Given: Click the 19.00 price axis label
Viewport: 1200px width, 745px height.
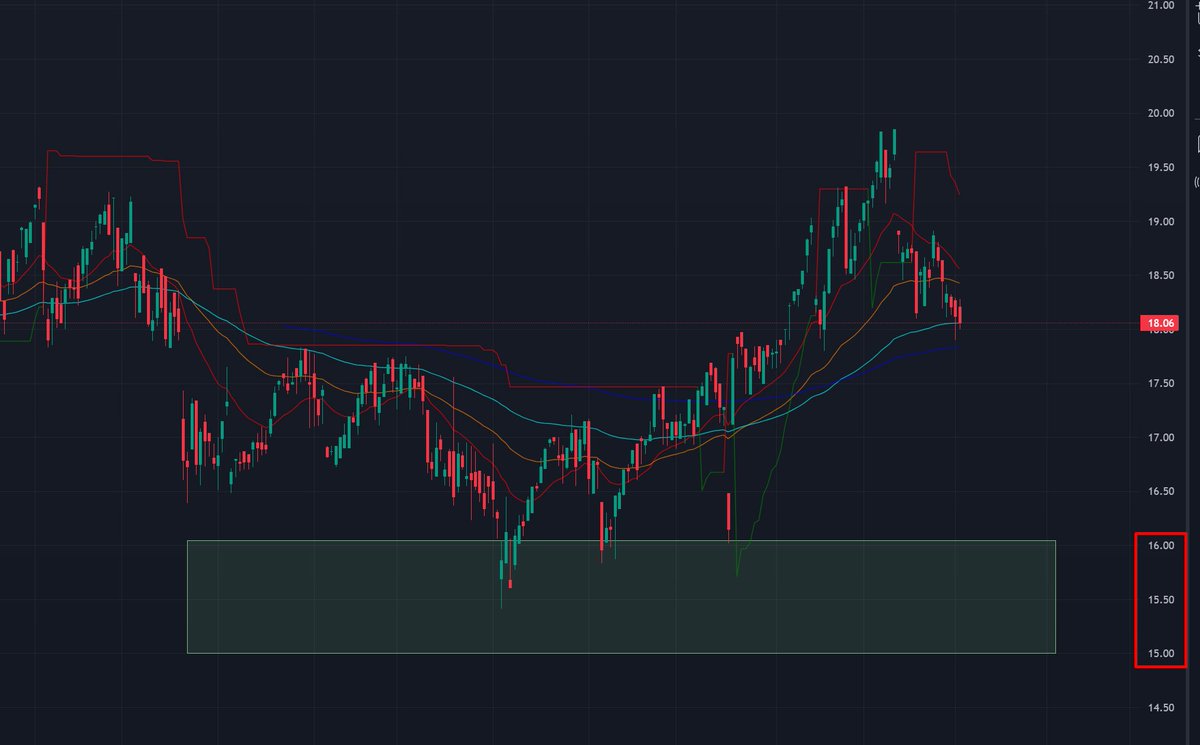Looking at the screenshot, I should [1160, 222].
